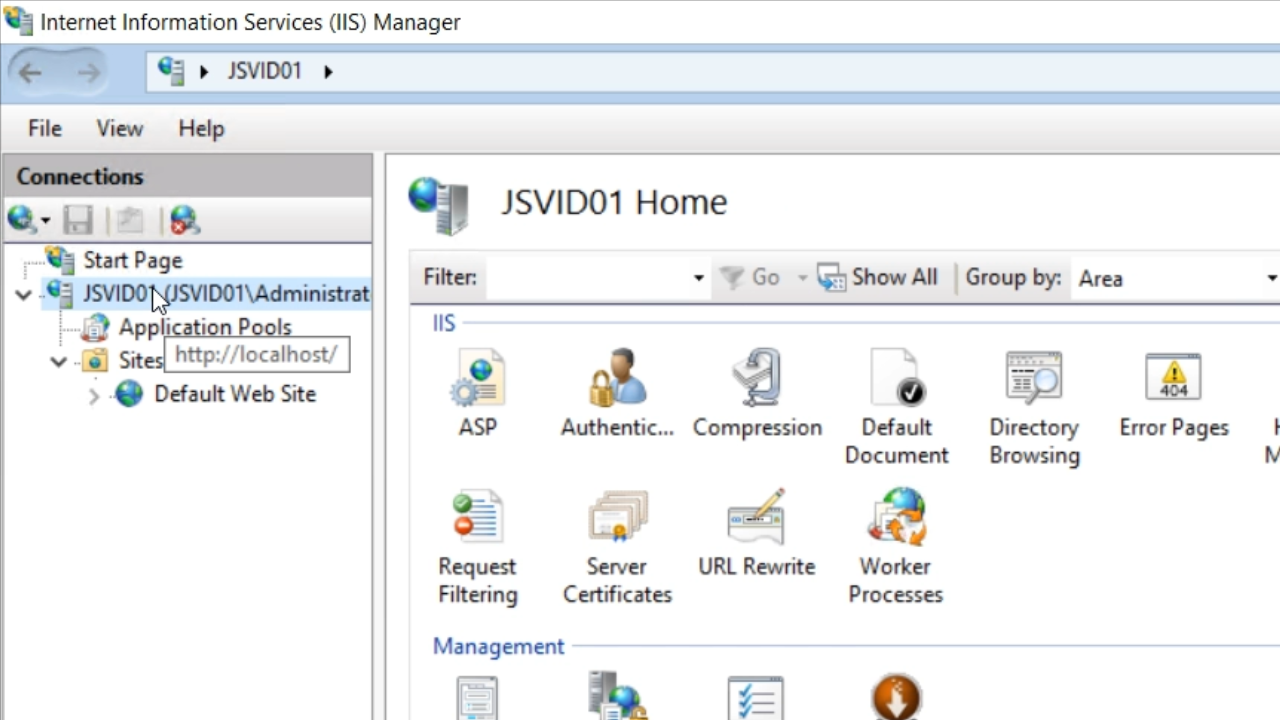
Task: Open the ASP feature icon
Action: coord(477,380)
